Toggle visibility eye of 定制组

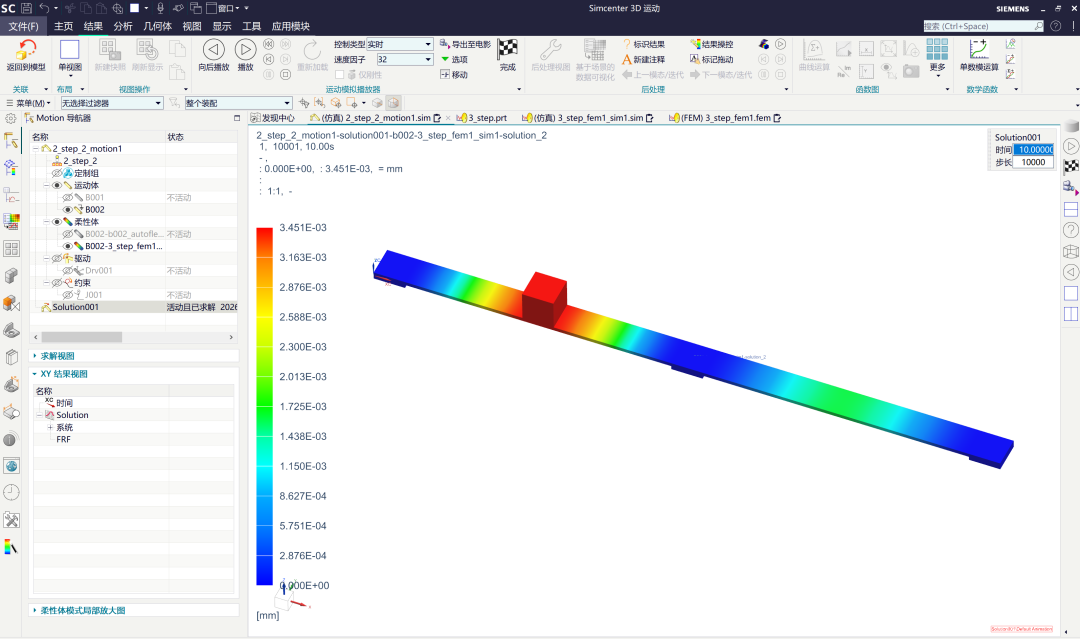[x=56, y=173]
